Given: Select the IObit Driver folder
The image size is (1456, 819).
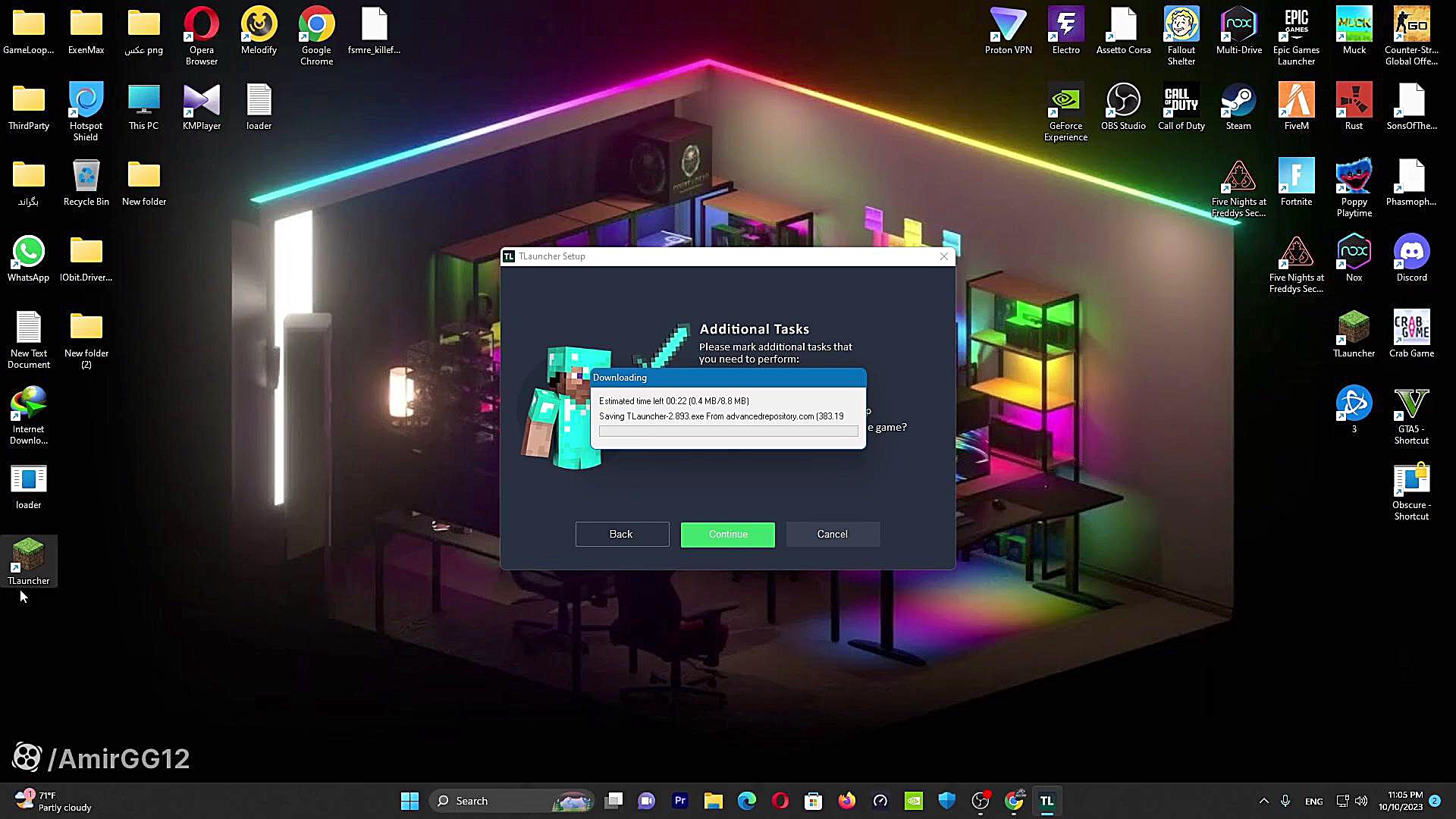Looking at the screenshot, I should point(86,258).
